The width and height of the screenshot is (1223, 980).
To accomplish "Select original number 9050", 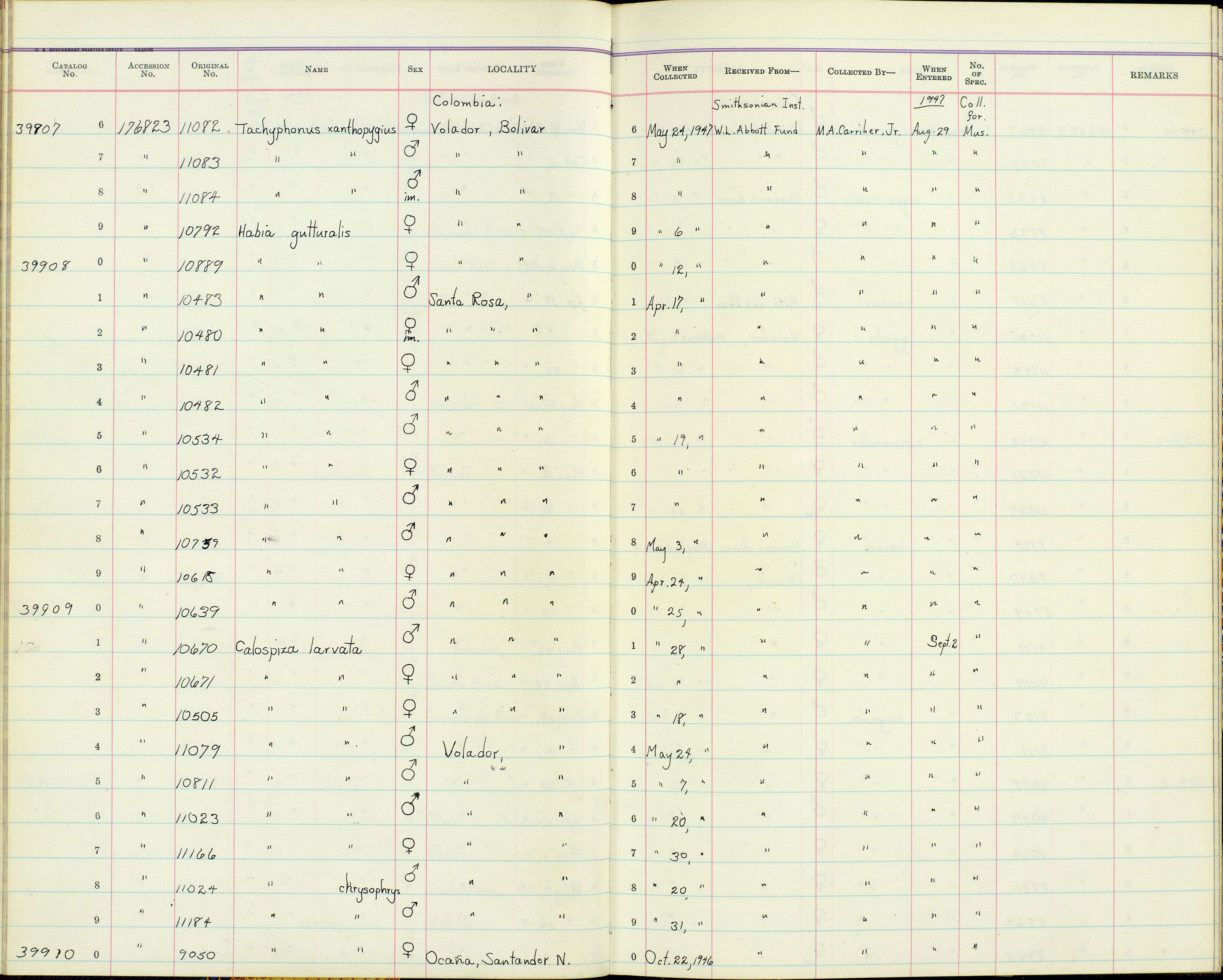I will [198, 955].
